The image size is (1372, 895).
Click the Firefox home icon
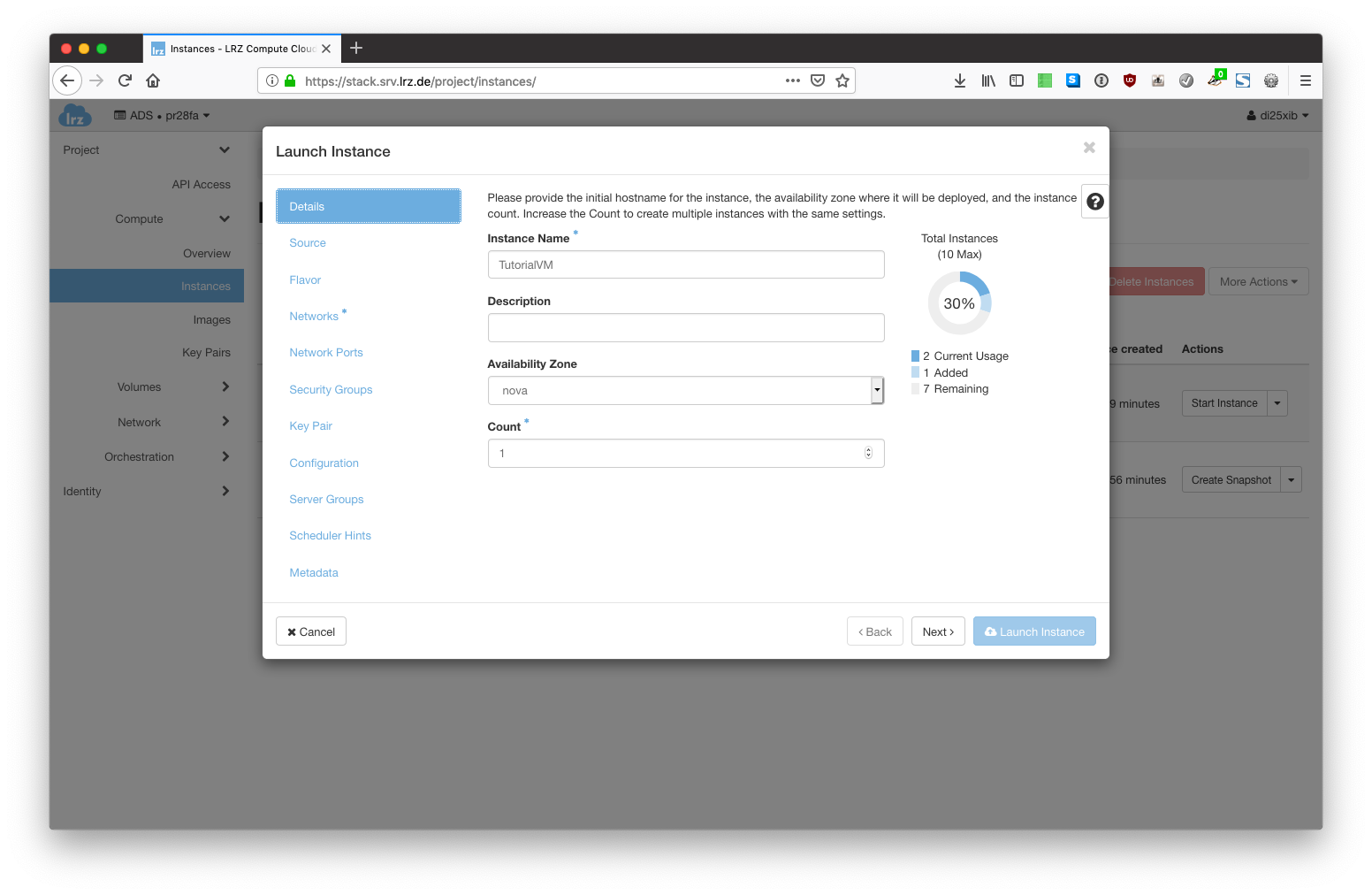click(x=153, y=80)
